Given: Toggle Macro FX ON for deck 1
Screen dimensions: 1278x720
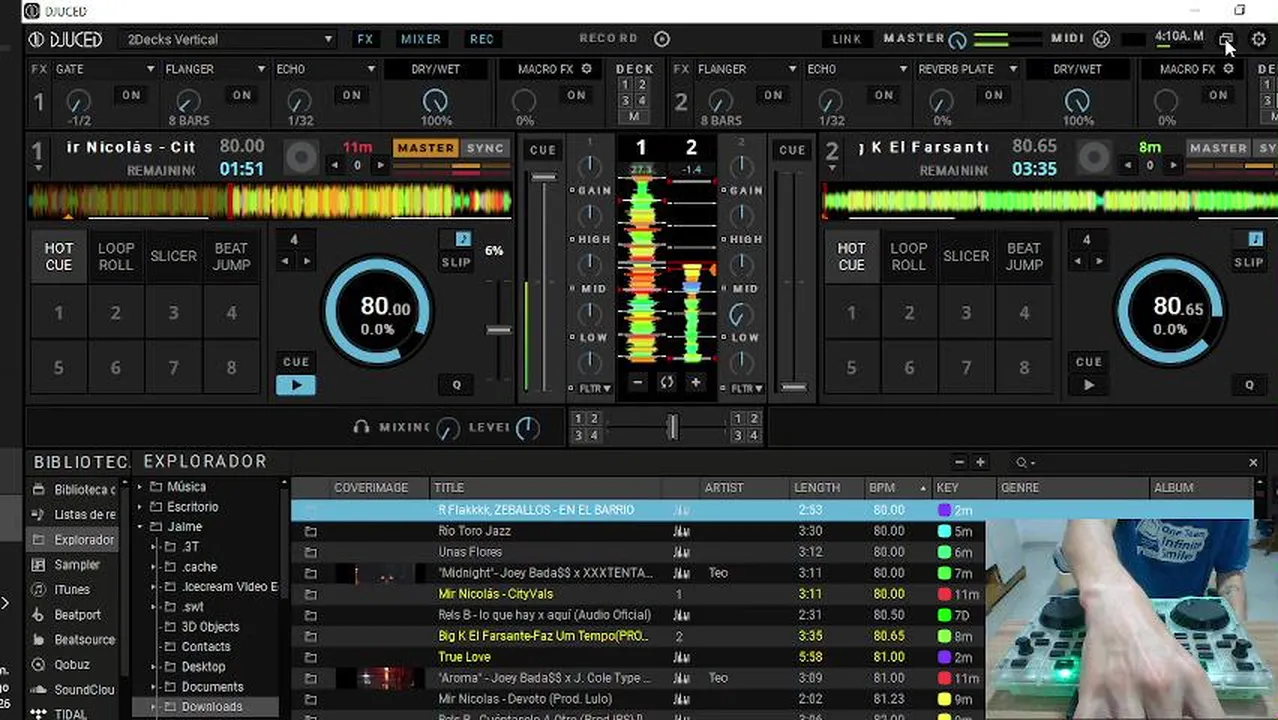Looking at the screenshot, I should (x=576, y=95).
